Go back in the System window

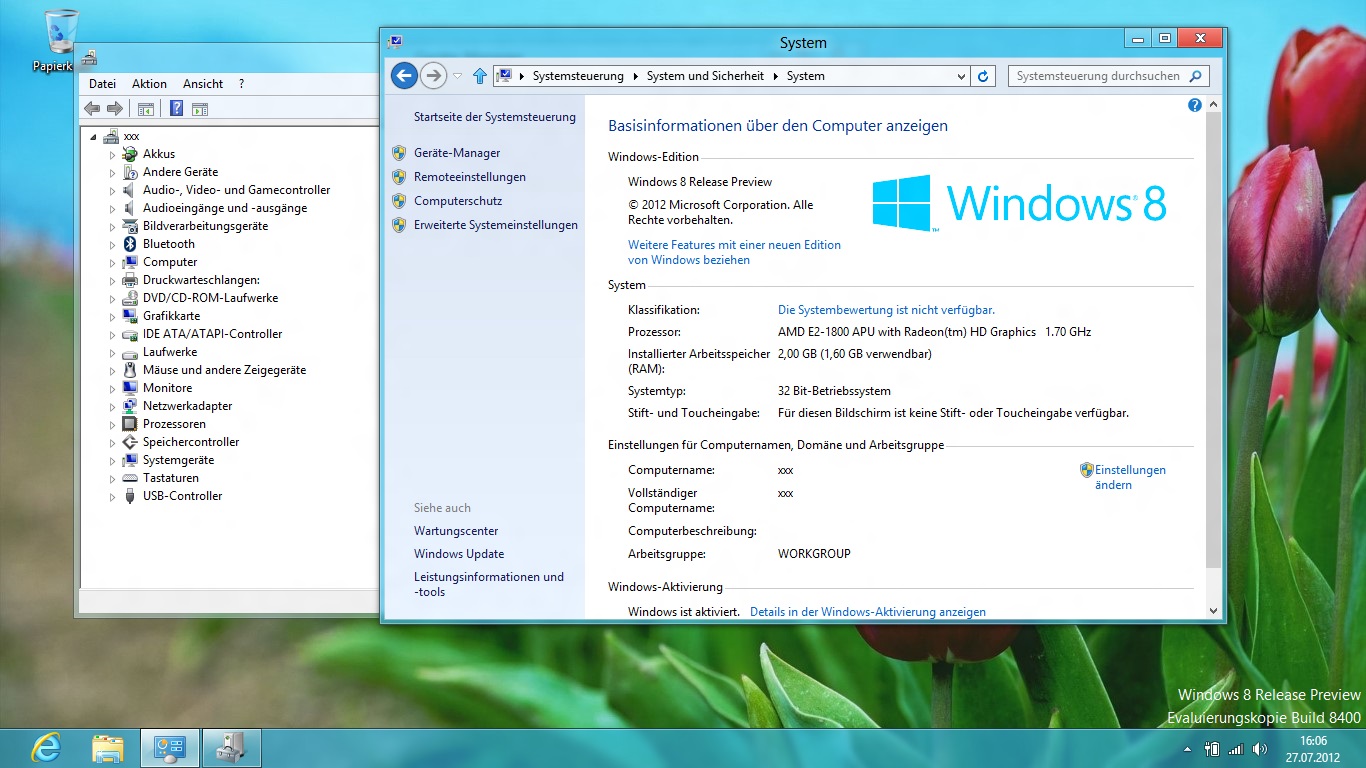404,76
